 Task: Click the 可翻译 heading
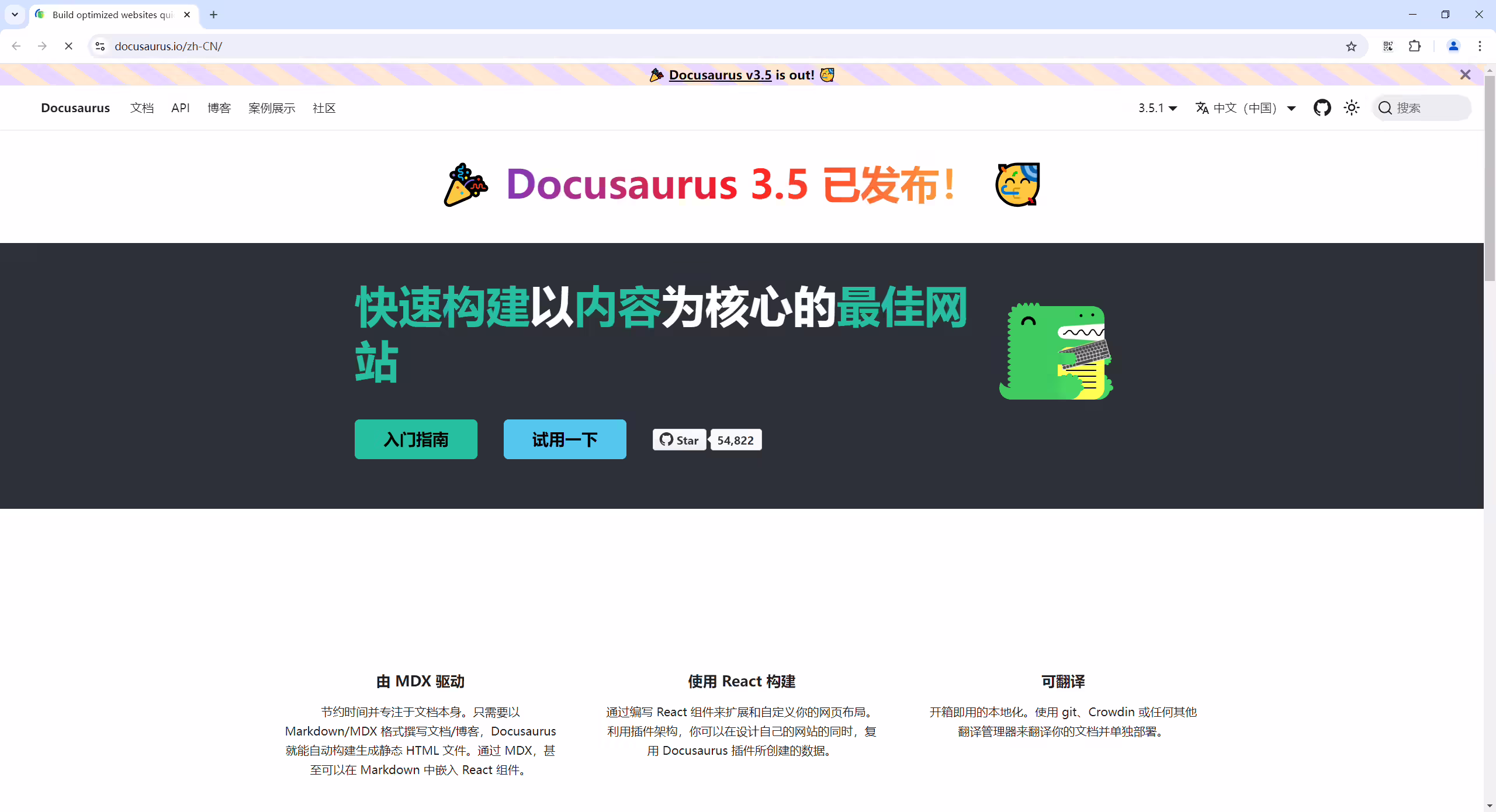1063,681
